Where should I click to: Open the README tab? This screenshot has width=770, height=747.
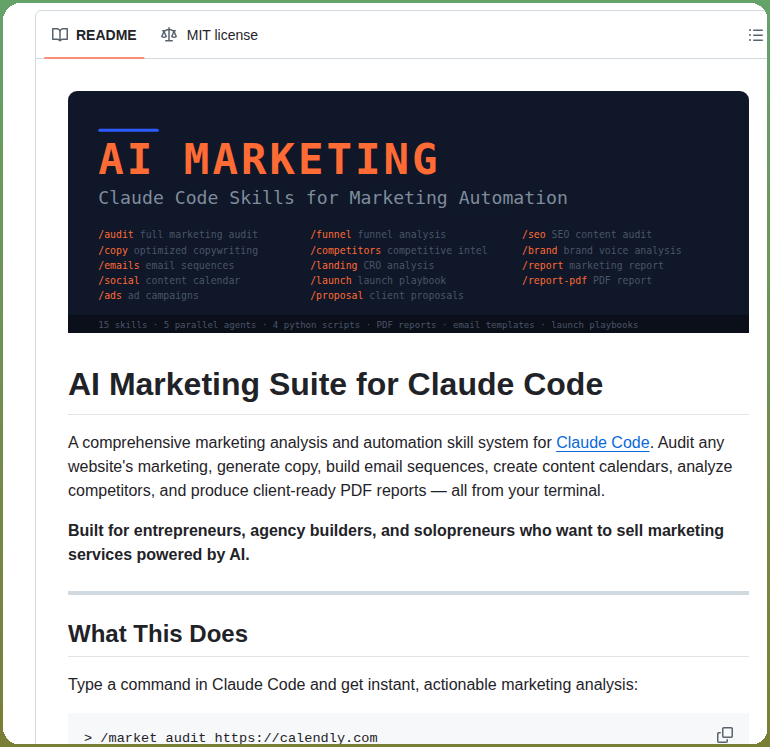coord(94,35)
